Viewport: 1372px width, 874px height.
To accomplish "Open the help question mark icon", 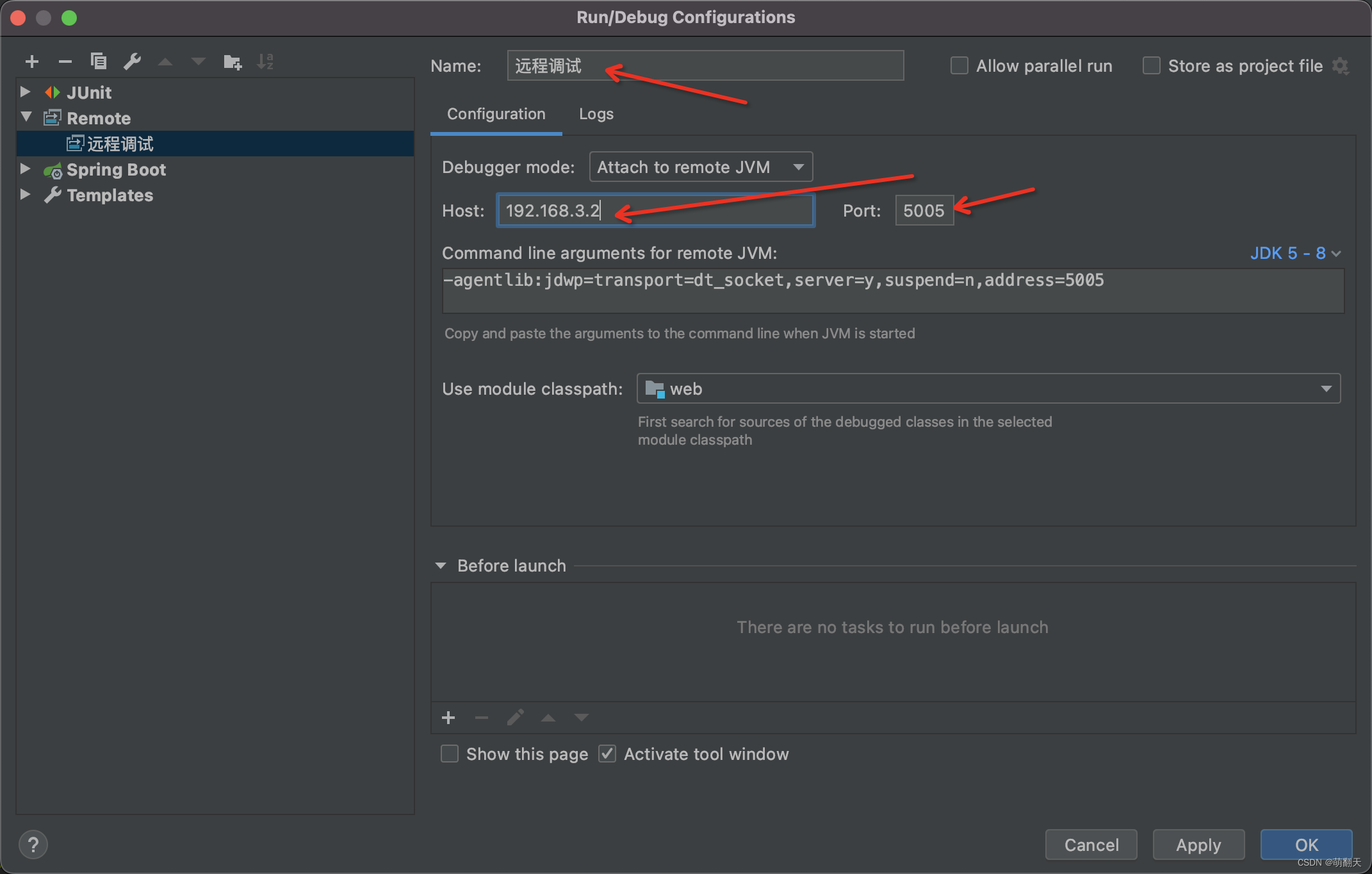I will (x=33, y=845).
